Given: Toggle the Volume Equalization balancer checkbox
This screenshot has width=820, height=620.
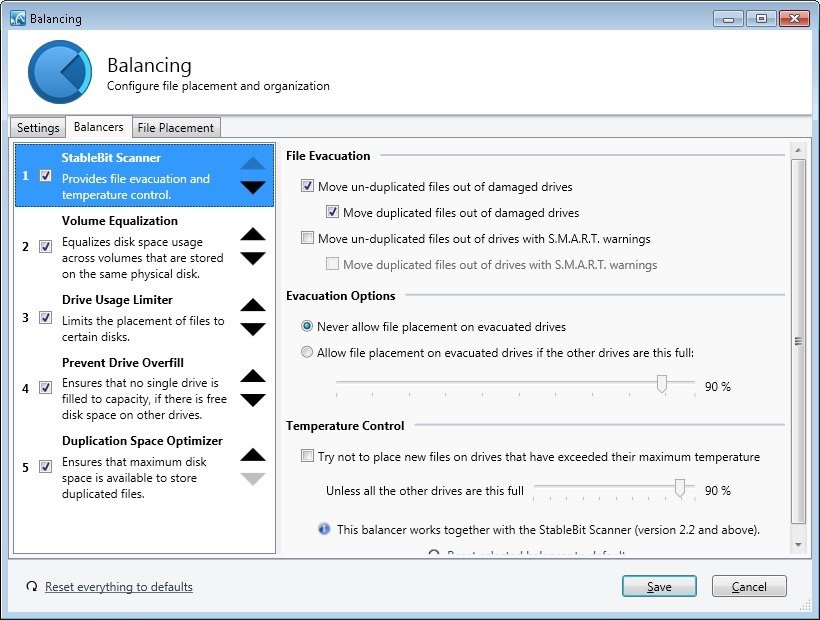Looking at the screenshot, I should [45, 246].
